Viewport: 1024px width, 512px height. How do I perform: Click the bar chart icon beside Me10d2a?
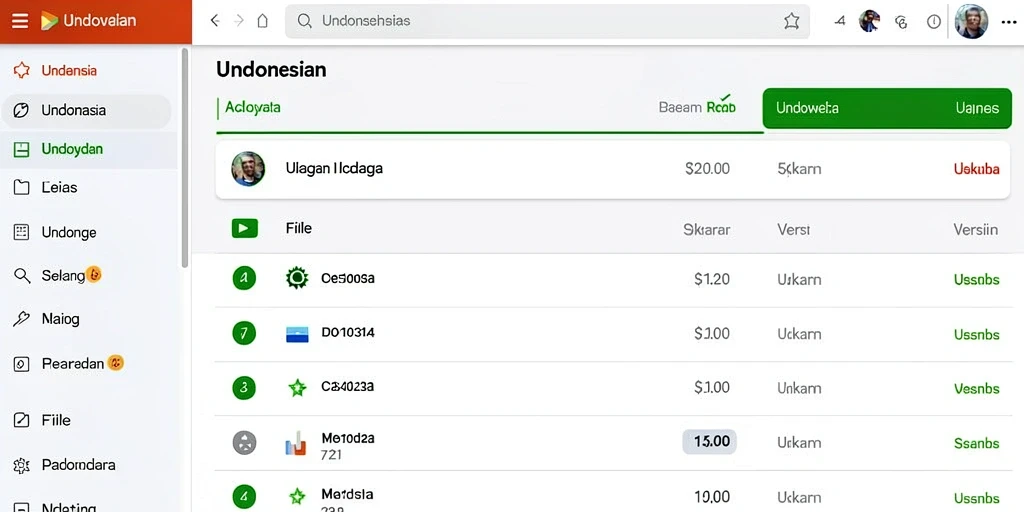[296, 443]
